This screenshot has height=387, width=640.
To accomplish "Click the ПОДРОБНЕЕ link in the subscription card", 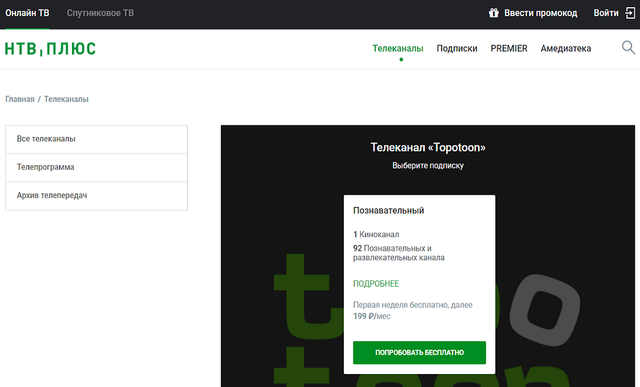I will [376, 284].
